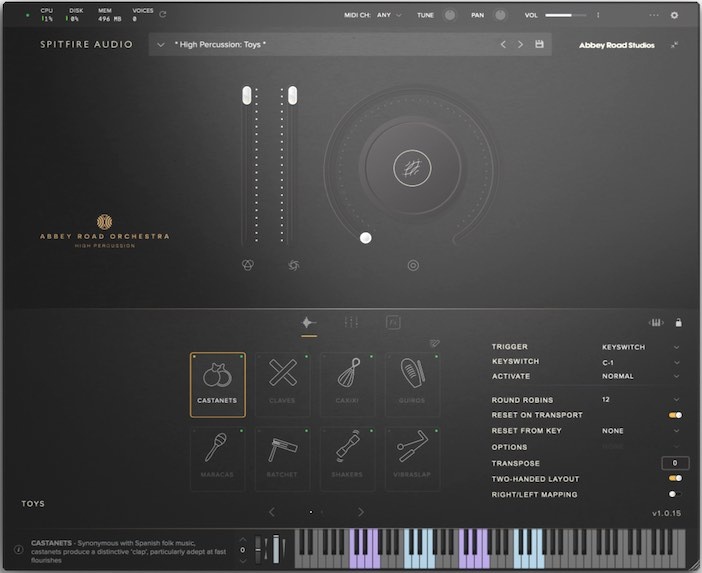The width and height of the screenshot is (702, 573).
Task: Toggle the green load dot on Vibraslap
Action: coord(437,431)
